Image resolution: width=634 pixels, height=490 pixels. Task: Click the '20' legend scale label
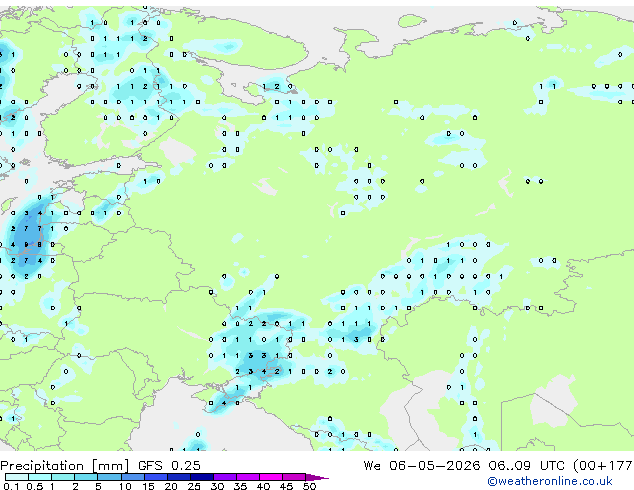171,486
